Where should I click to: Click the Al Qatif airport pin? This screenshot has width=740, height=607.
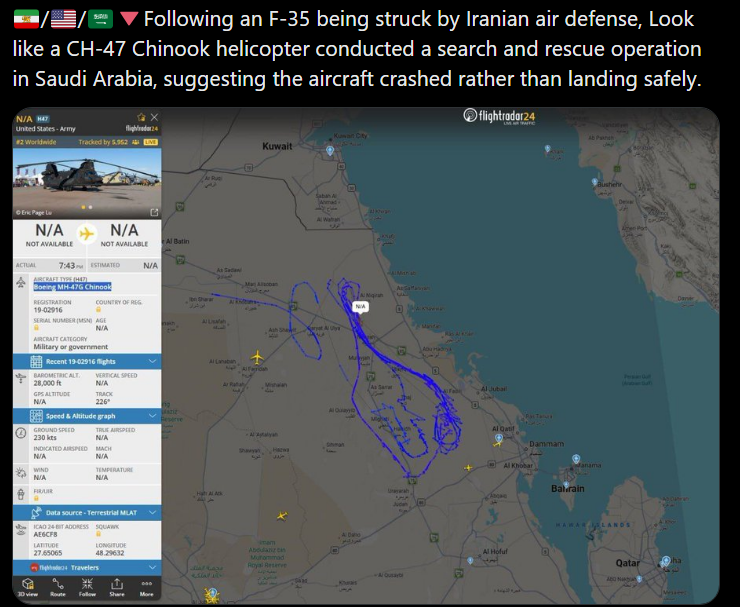(x=499, y=439)
